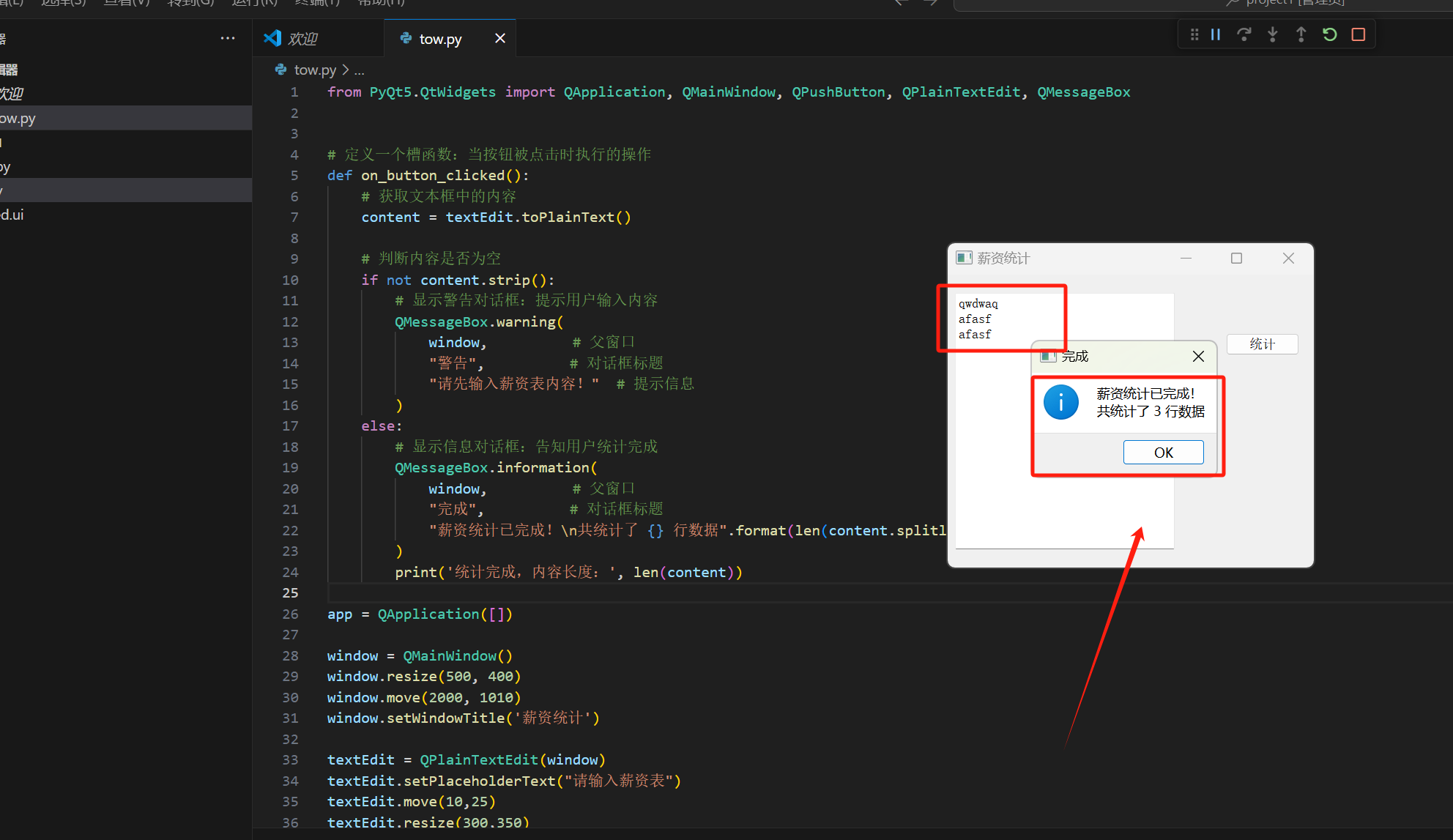Close the tow.py editor tab
1453x840 pixels.
tap(500, 38)
